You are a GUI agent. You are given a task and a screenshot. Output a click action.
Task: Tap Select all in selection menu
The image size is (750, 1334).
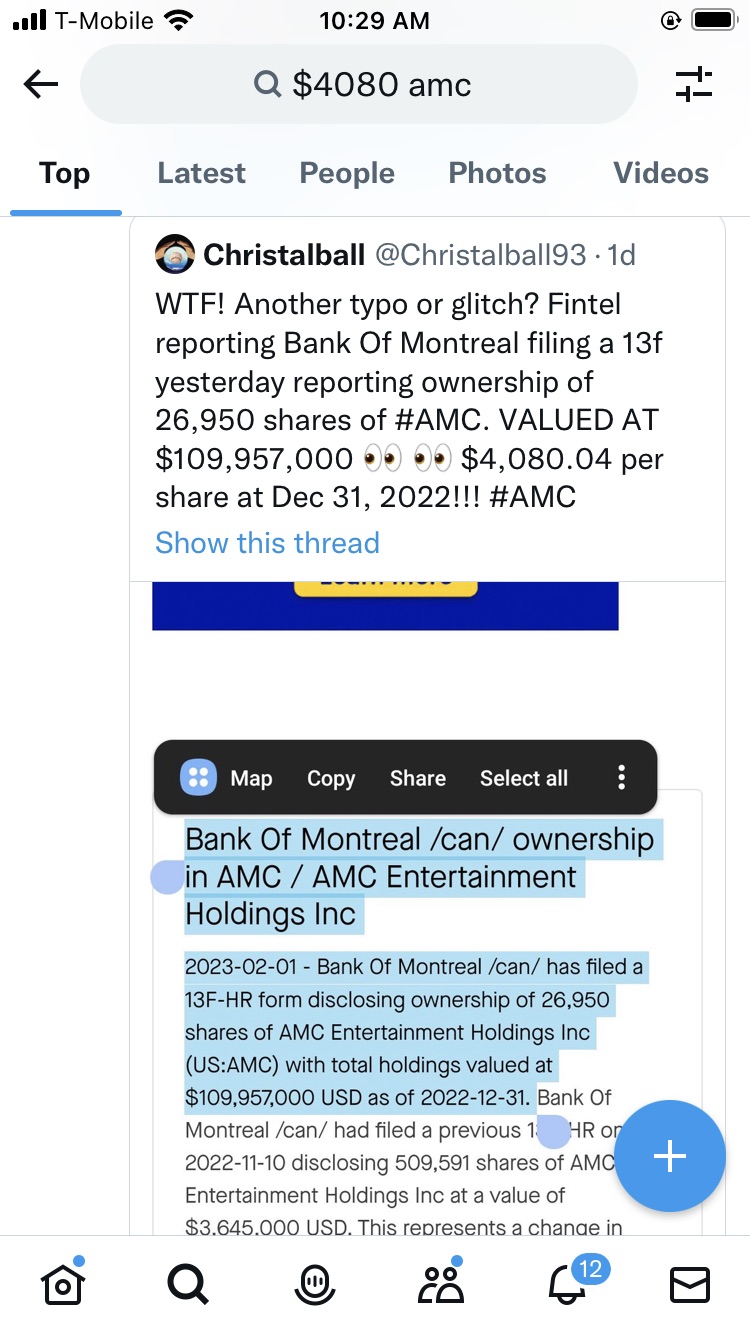click(524, 778)
